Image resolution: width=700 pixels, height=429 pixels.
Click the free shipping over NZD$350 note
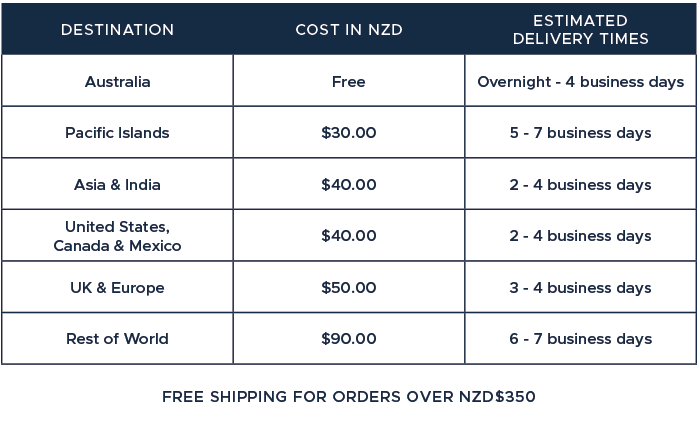(x=349, y=396)
